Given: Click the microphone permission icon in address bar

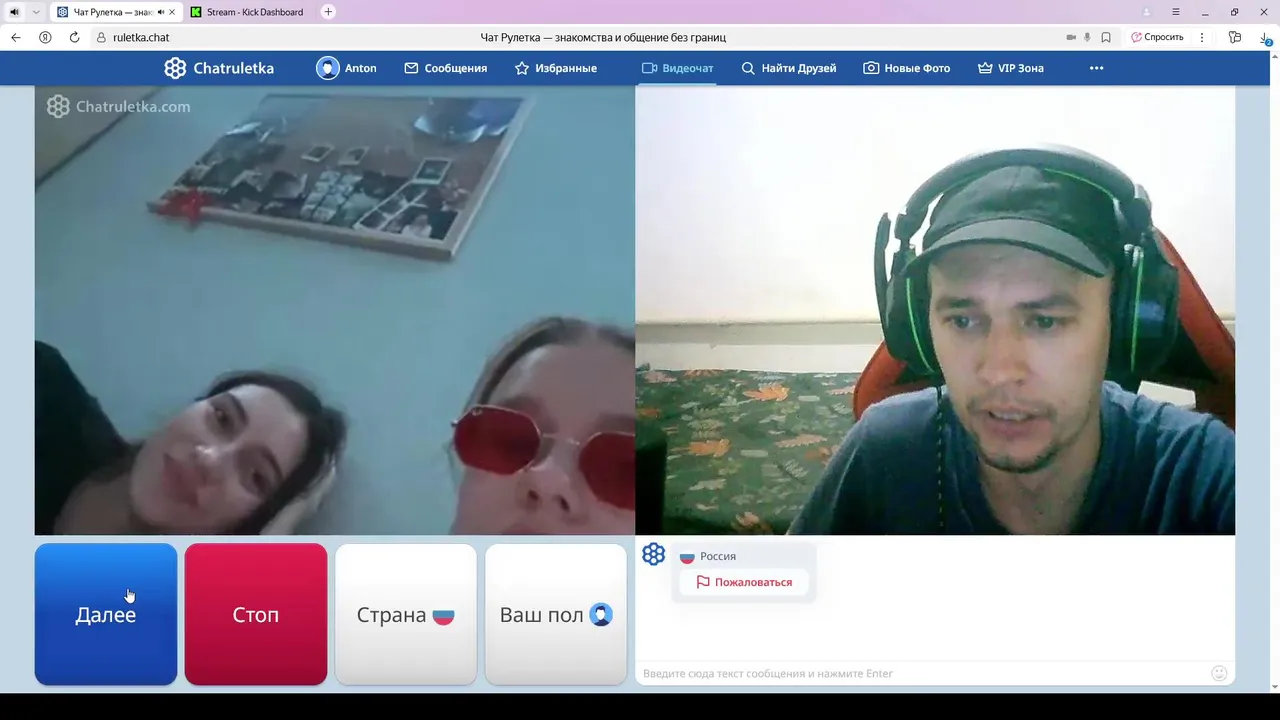Looking at the screenshot, I should (1087, 37).
